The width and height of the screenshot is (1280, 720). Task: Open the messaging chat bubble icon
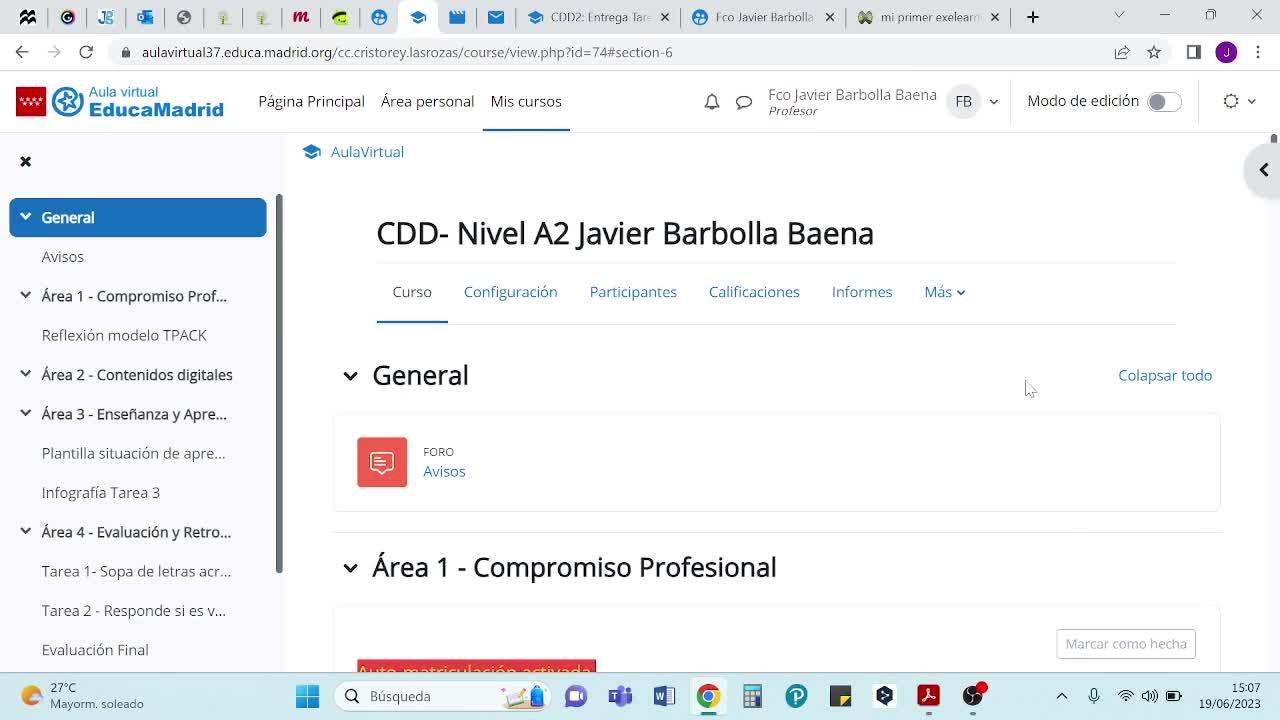[744, 102]
